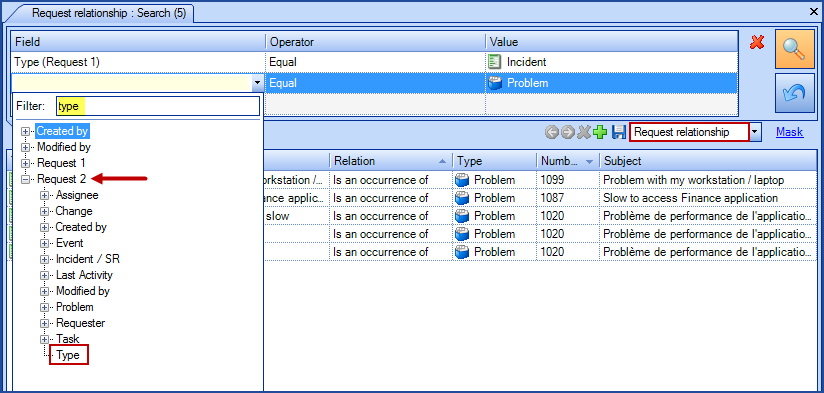Screen dimensions: 824x393
Task: Select the Type field under Request 2
Action: point(68,355)
